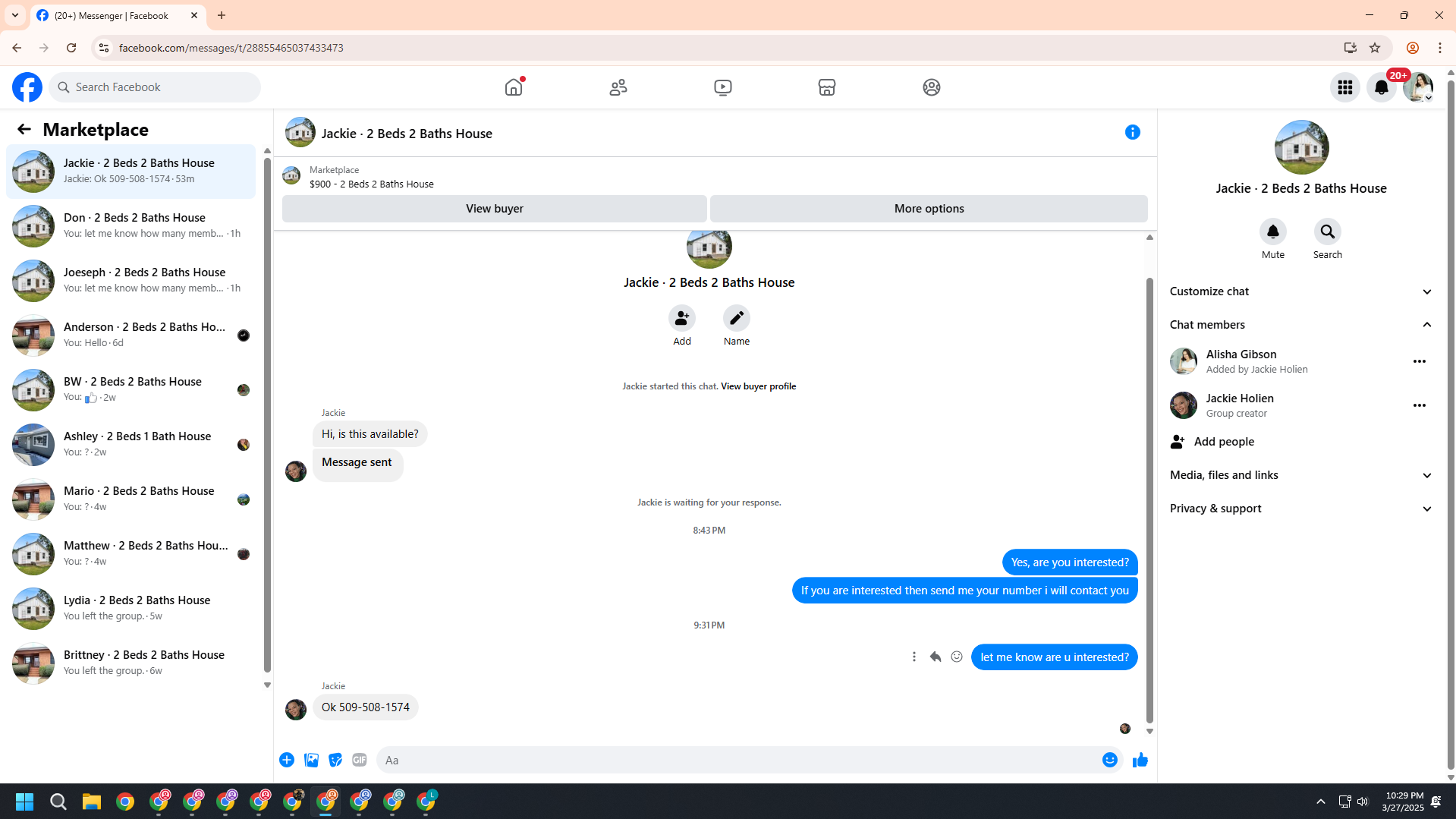
Task: Click the Facebook logo
Action: pos(27,87)
